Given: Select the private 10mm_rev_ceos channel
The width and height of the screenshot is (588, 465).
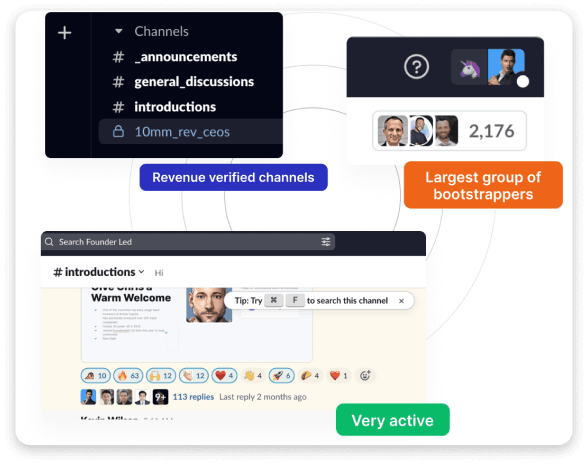Looking at the screenshot, I should pos(190,132).
